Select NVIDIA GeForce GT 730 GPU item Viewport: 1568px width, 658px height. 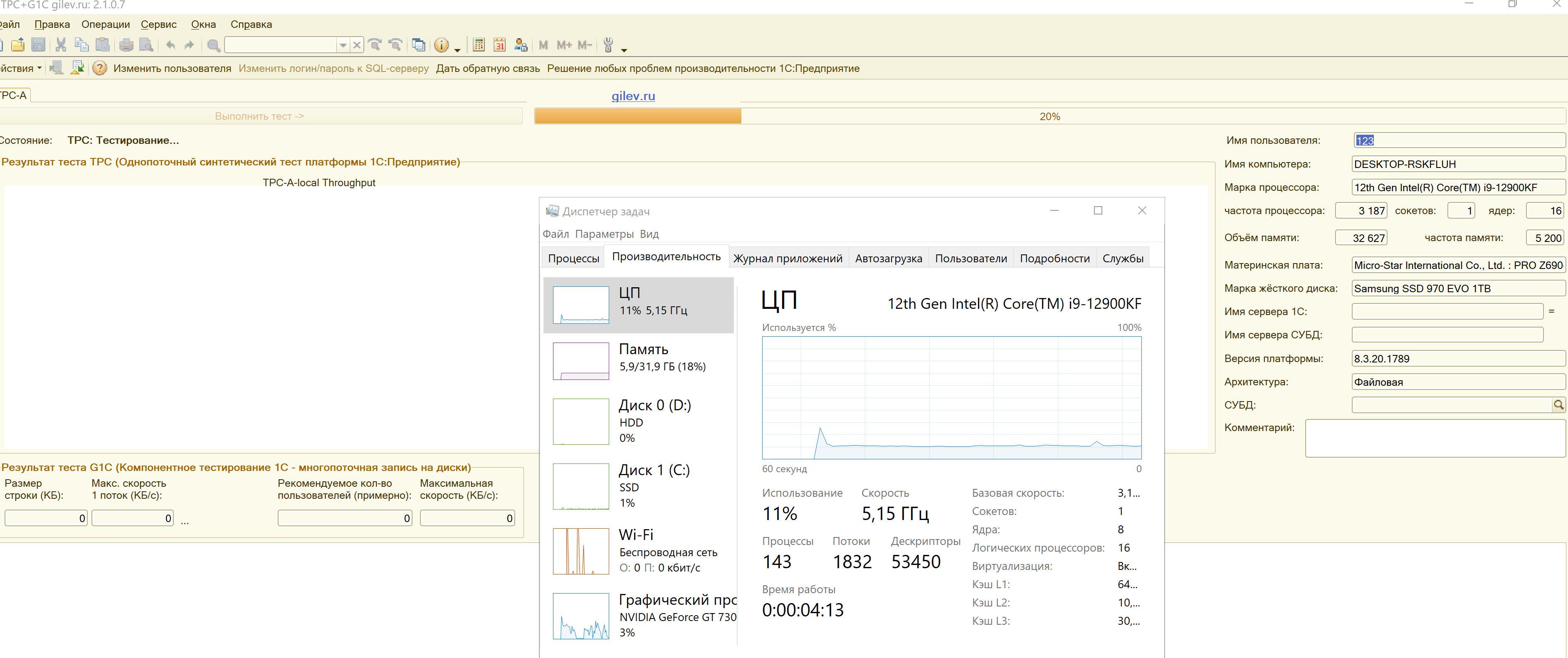point(639,615)
